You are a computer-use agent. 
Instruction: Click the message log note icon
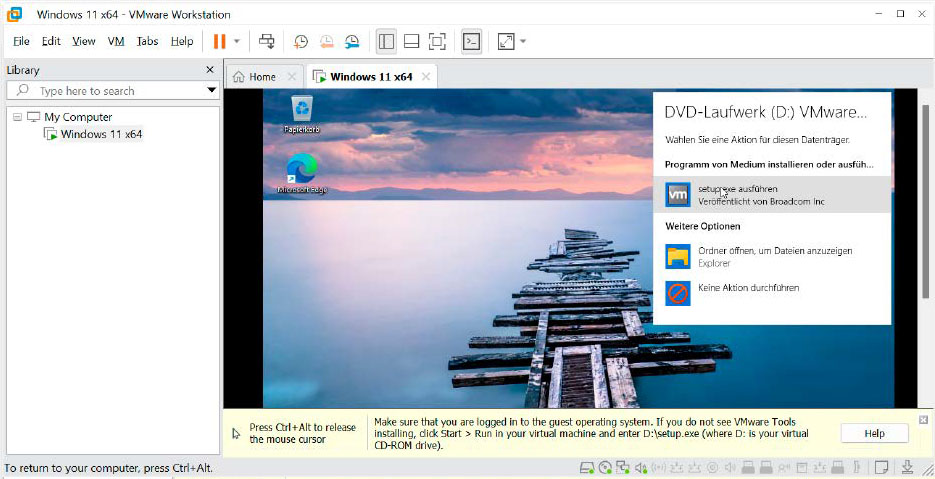pyautogui.click(x=882, y=468)
